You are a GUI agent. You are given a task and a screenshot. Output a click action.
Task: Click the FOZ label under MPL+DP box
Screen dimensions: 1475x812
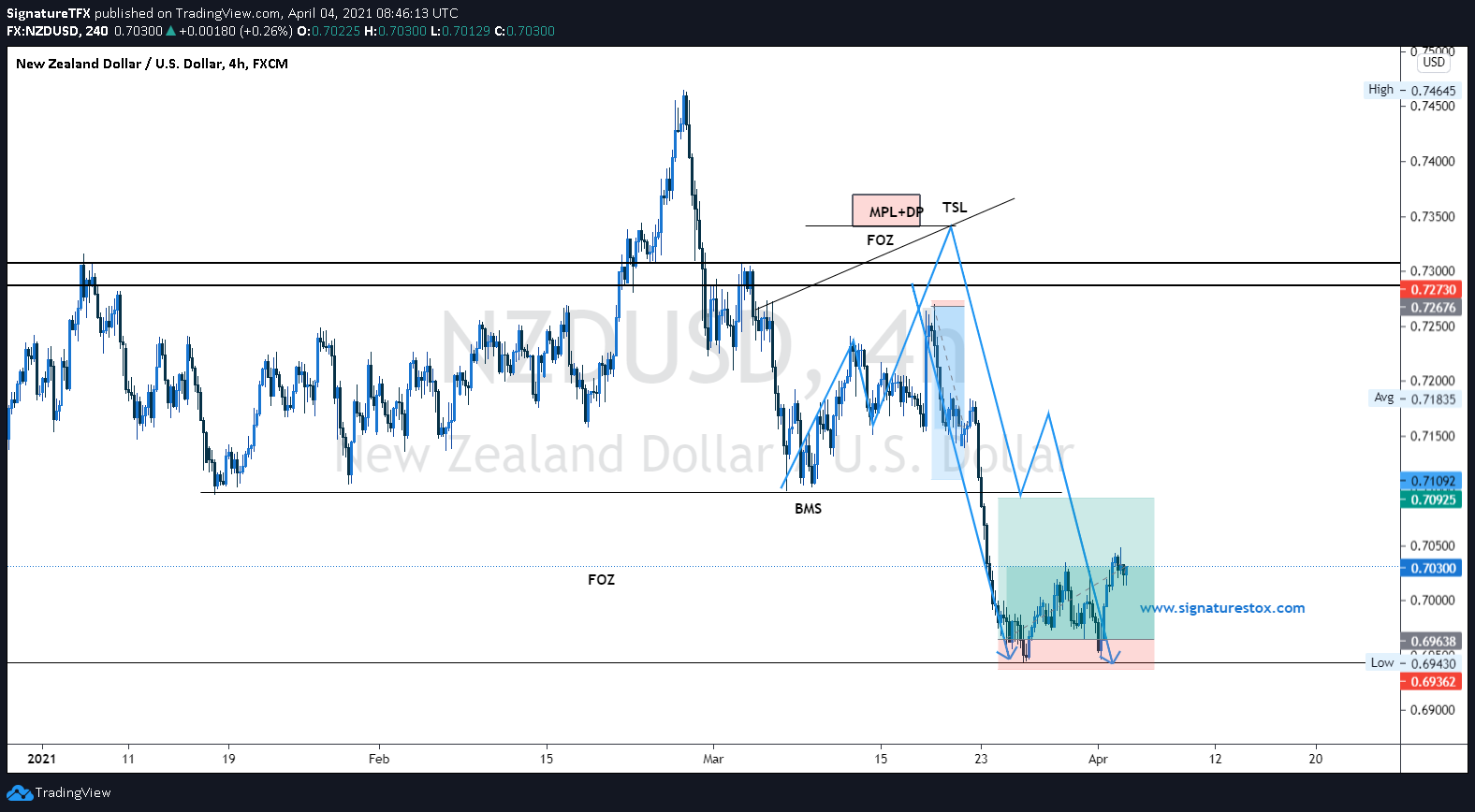(880, 240)
